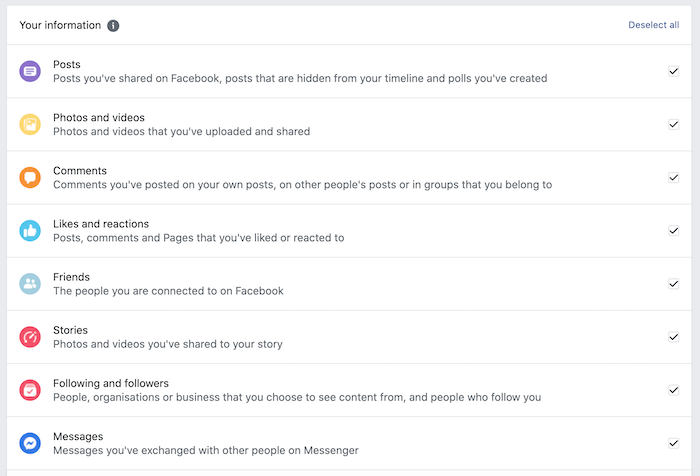
Task: Click the Your information heading
Action: pyautogui.click(x=60, y=25)
